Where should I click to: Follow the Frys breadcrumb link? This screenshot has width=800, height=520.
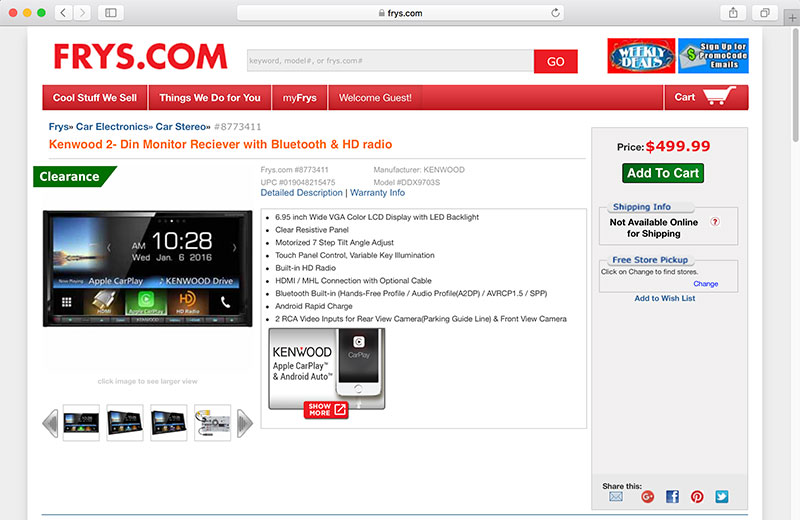[58, 127]
